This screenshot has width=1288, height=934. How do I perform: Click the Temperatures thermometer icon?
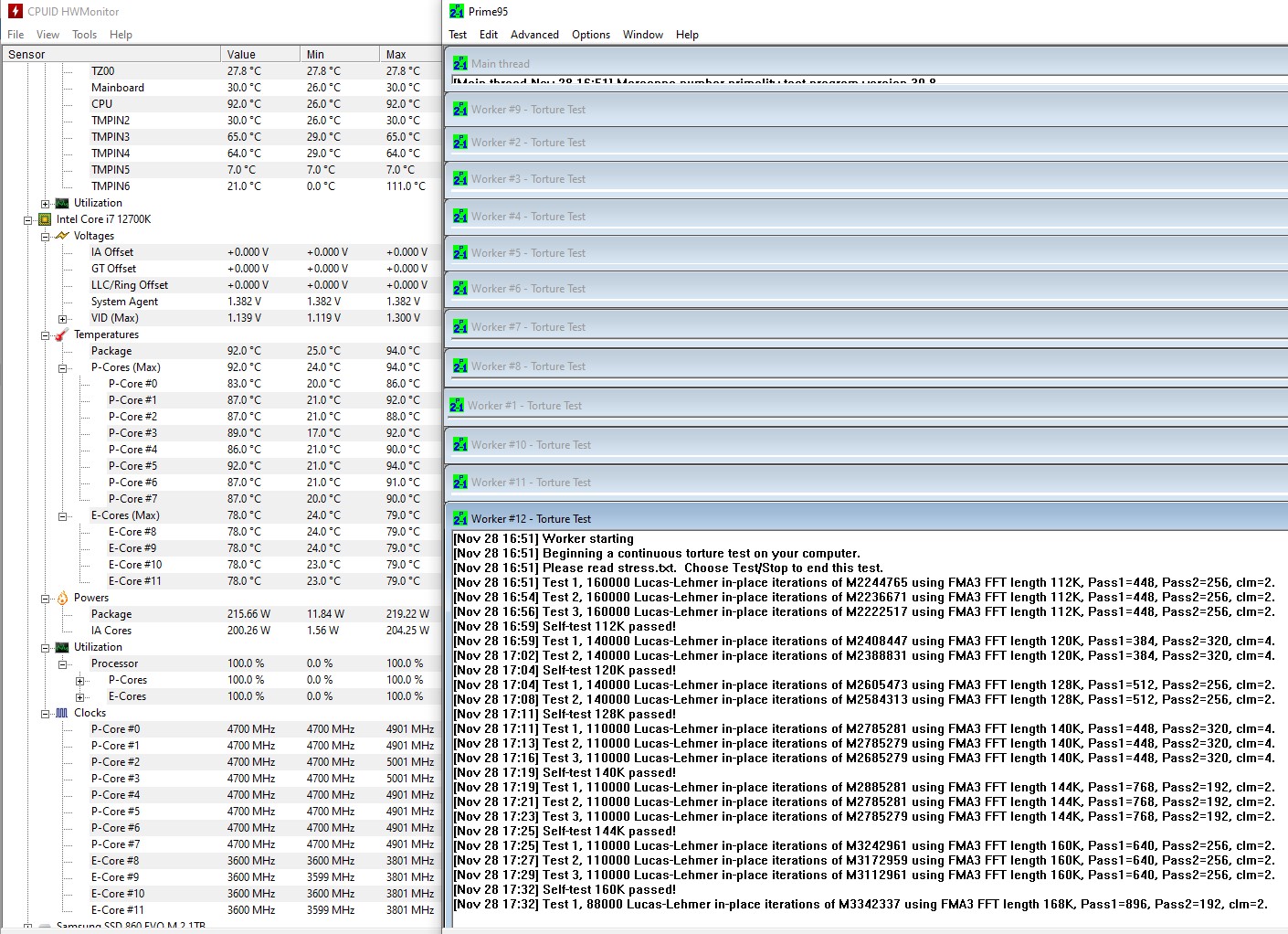[62, 334]
